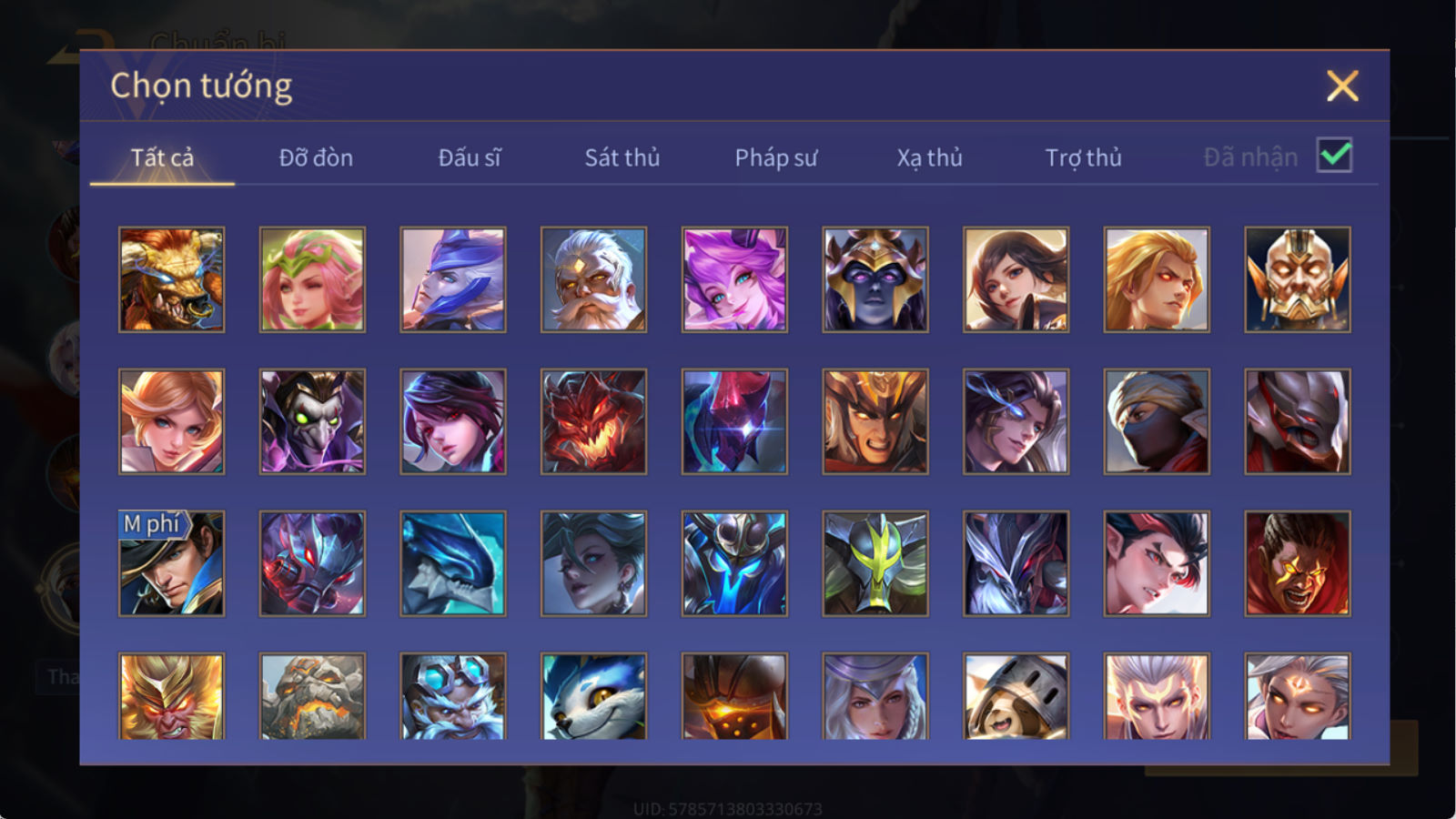Select the blonde hero with red eyes

1157,279
